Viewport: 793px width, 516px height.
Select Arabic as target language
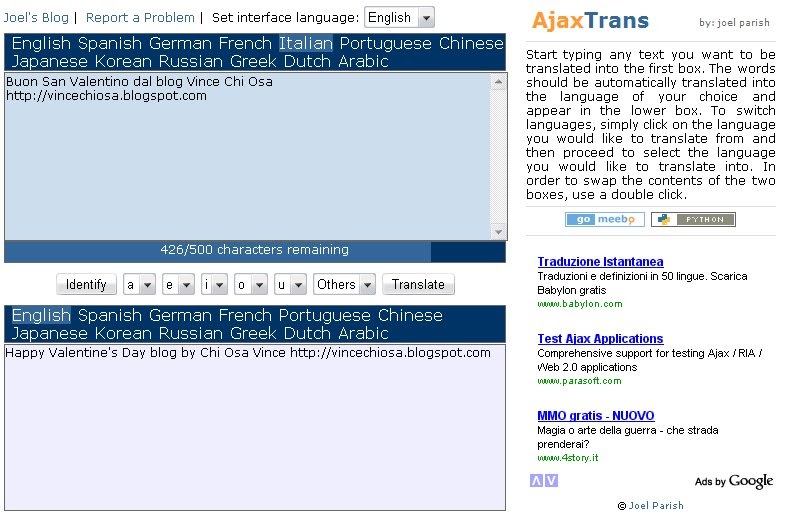pyautogui.click(x=364, y=334)
